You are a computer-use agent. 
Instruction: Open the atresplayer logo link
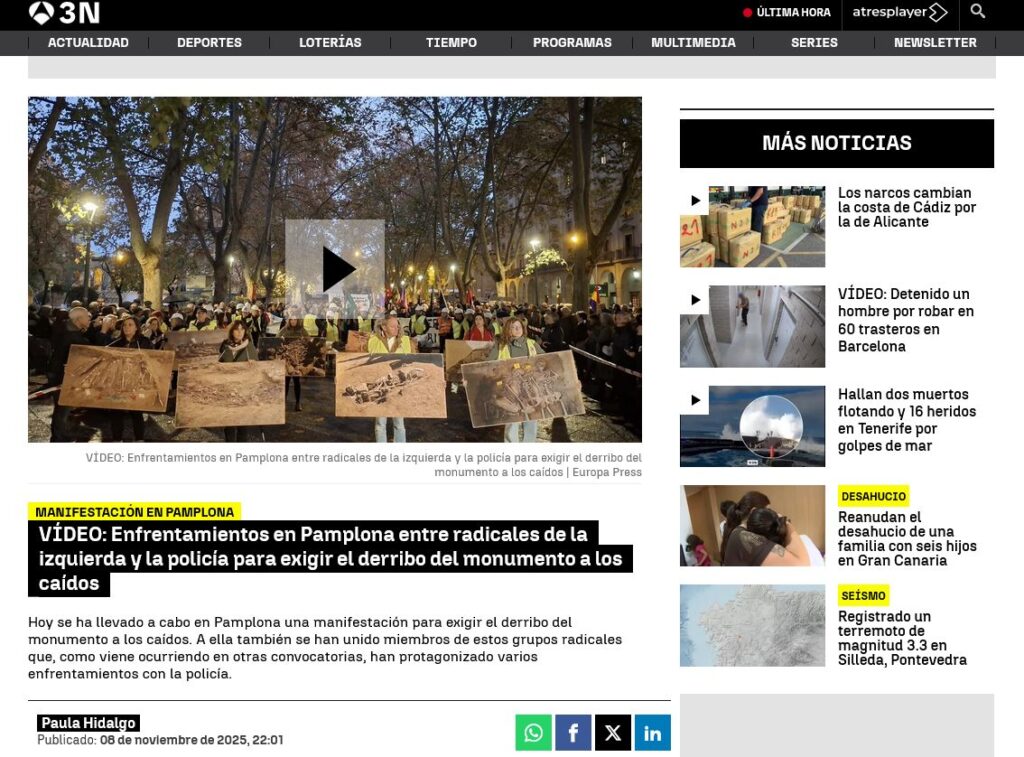point(899,13)
